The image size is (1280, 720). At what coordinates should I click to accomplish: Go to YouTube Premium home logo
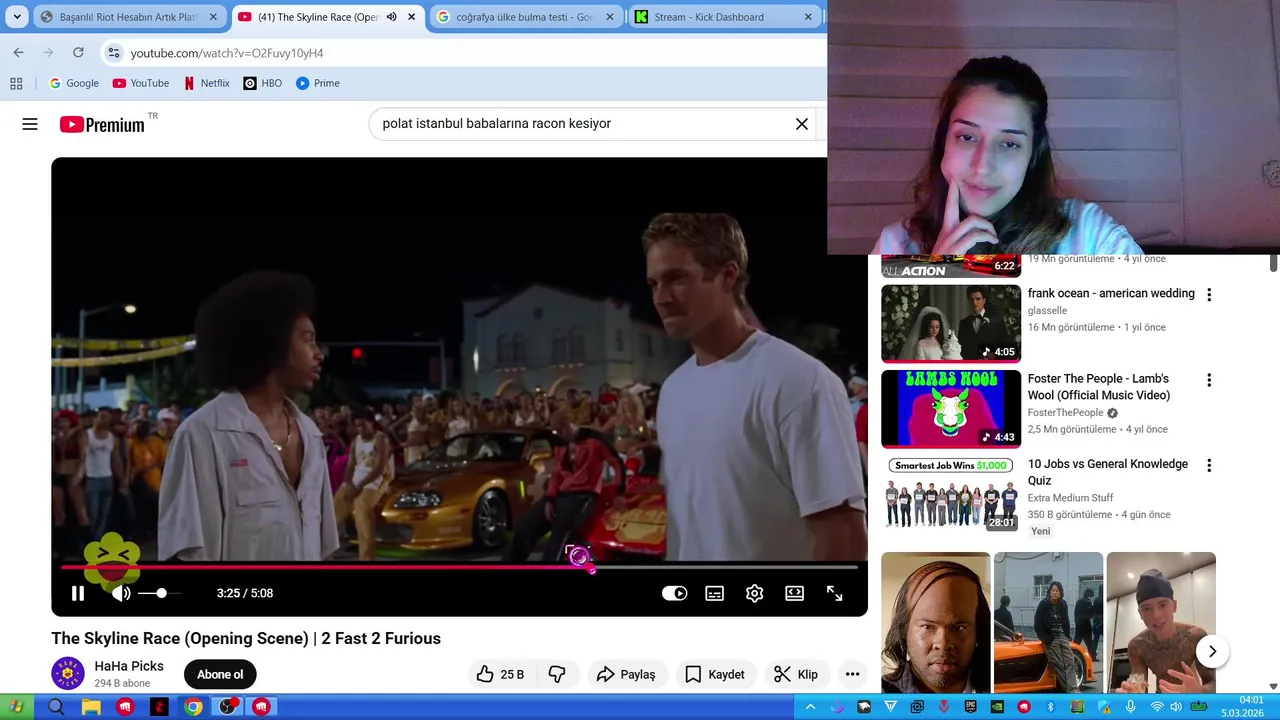(102, 124)
